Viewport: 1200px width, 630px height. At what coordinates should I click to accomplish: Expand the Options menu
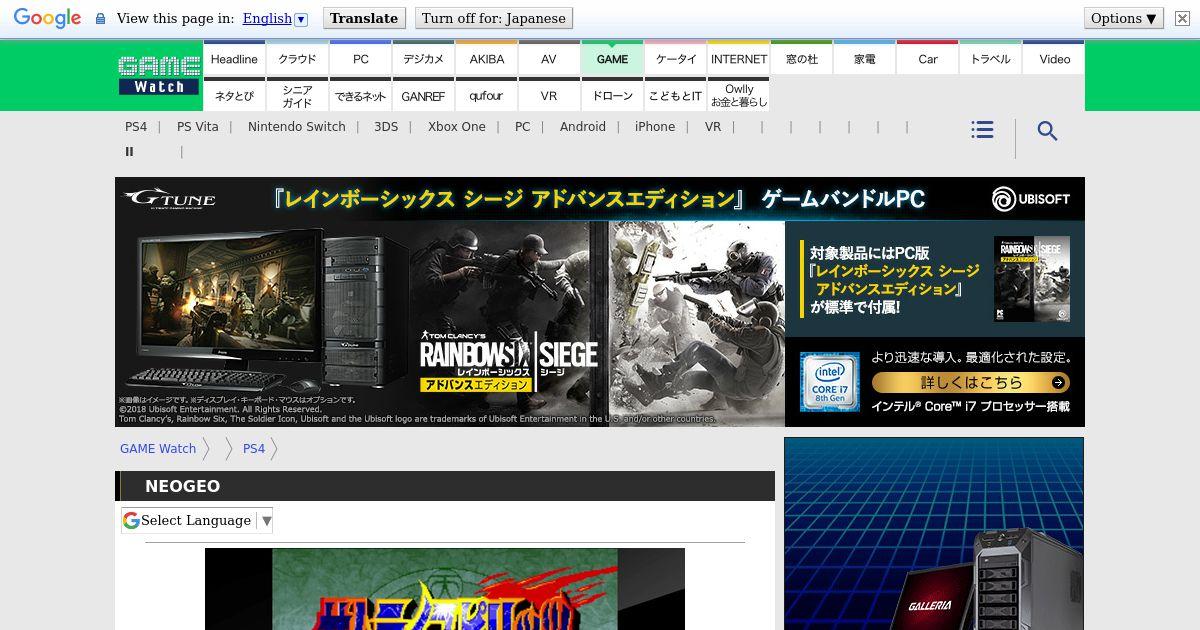1124,18
